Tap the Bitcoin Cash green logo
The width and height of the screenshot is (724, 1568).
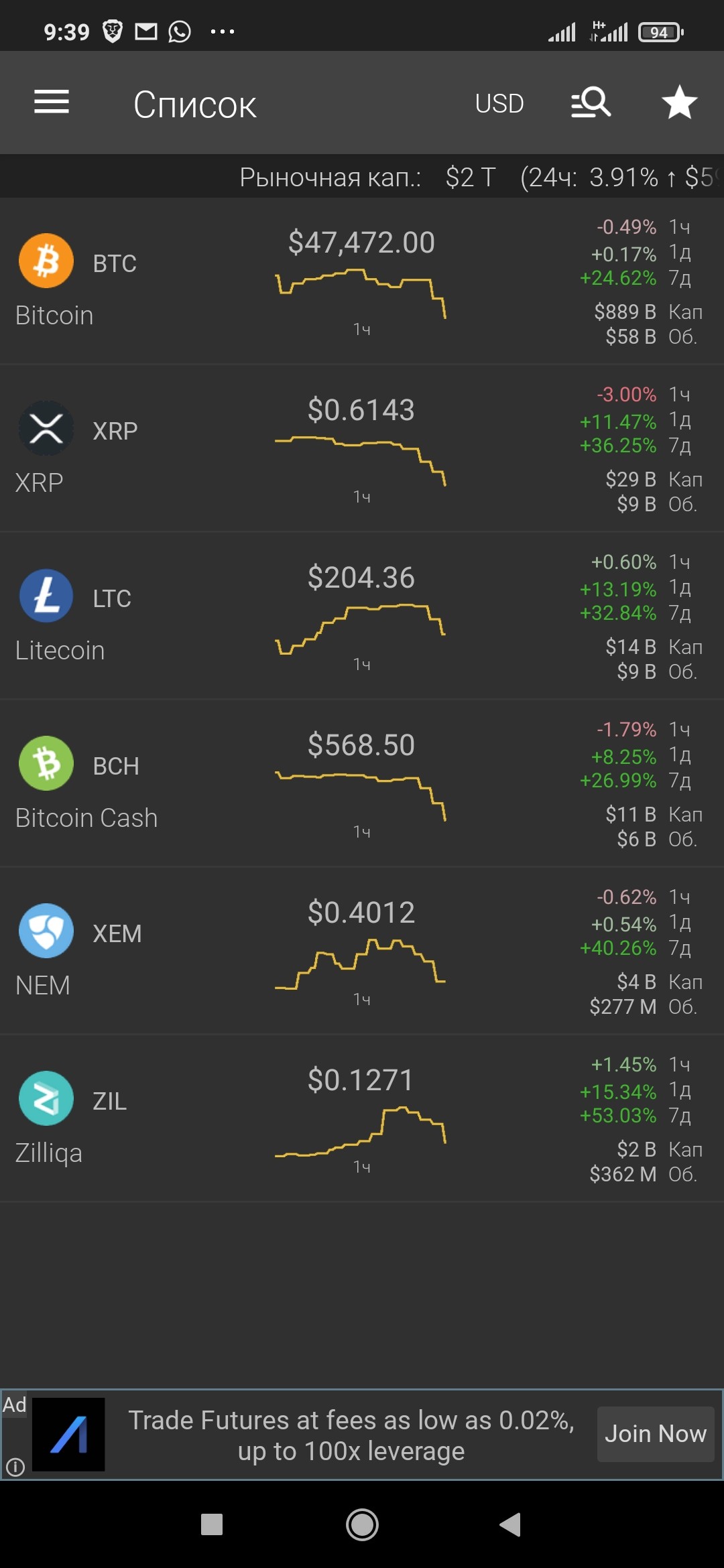click(46, 763)
